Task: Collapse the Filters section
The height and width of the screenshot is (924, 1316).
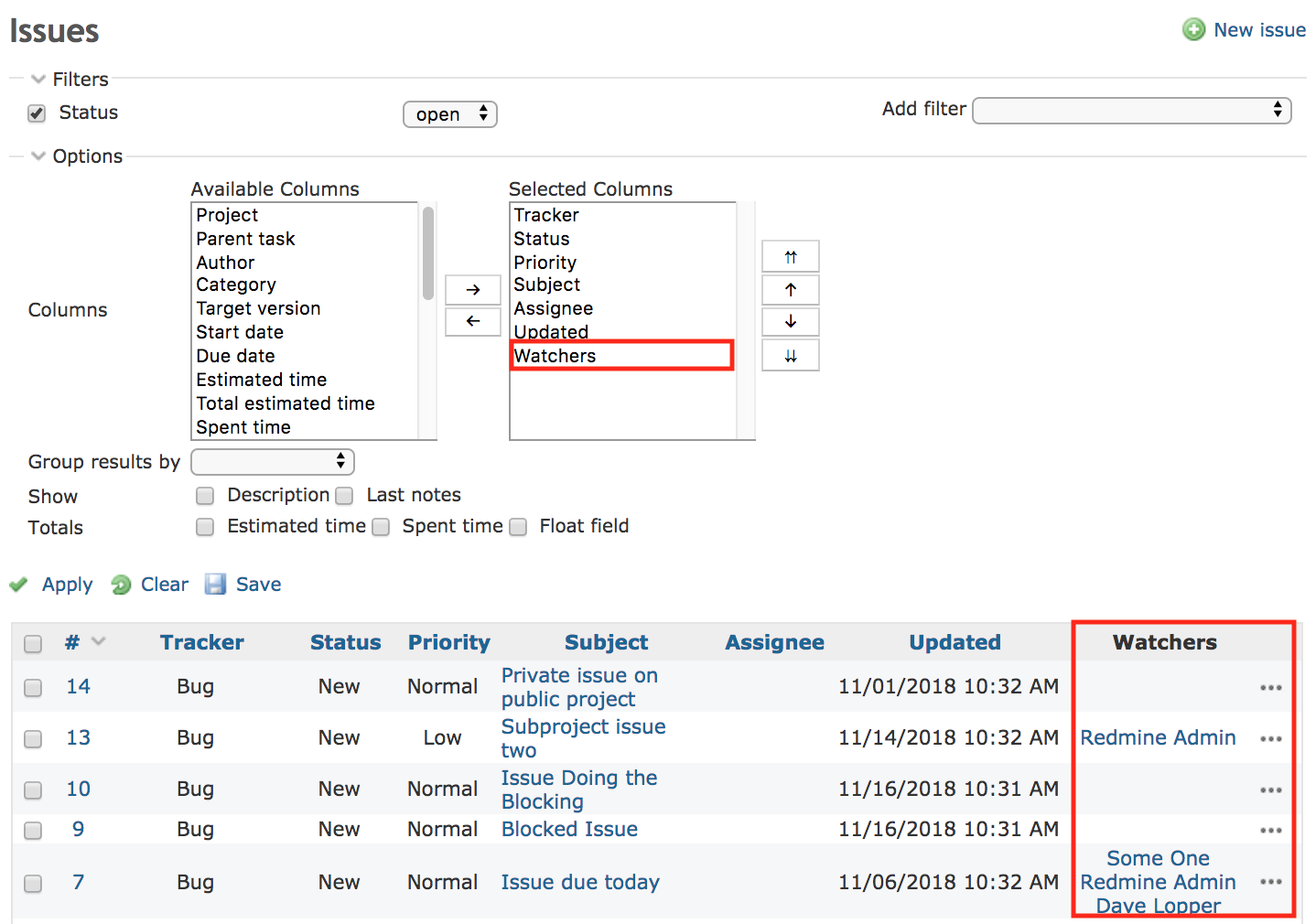Action: click(x=38, y=79)
